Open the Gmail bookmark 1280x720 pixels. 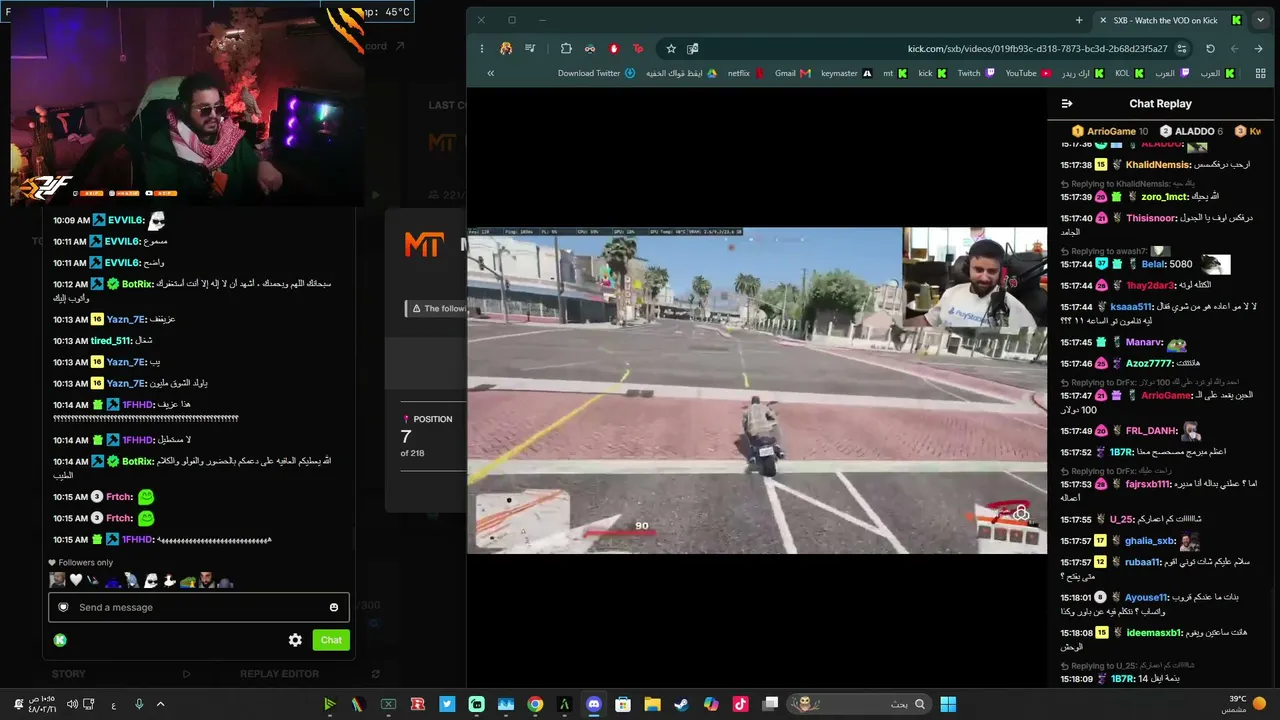pyautogui.click(x=792, y=73)
